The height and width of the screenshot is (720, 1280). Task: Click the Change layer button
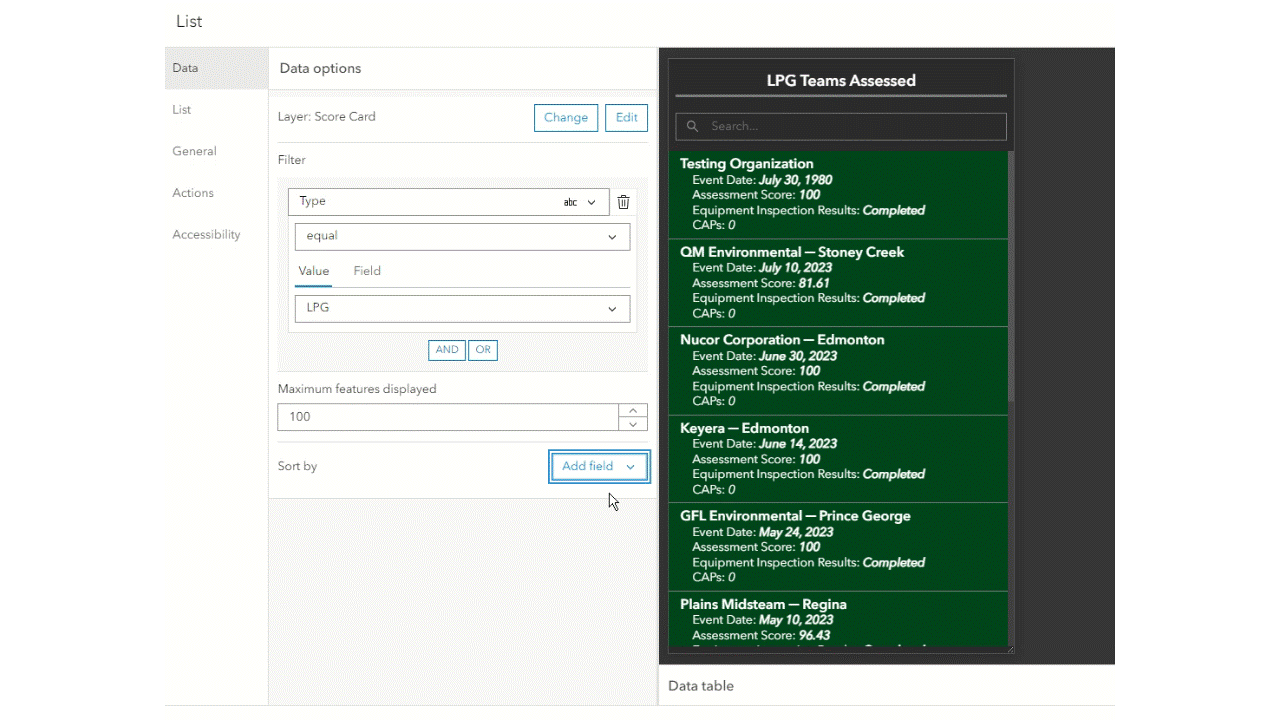(565, 117)
